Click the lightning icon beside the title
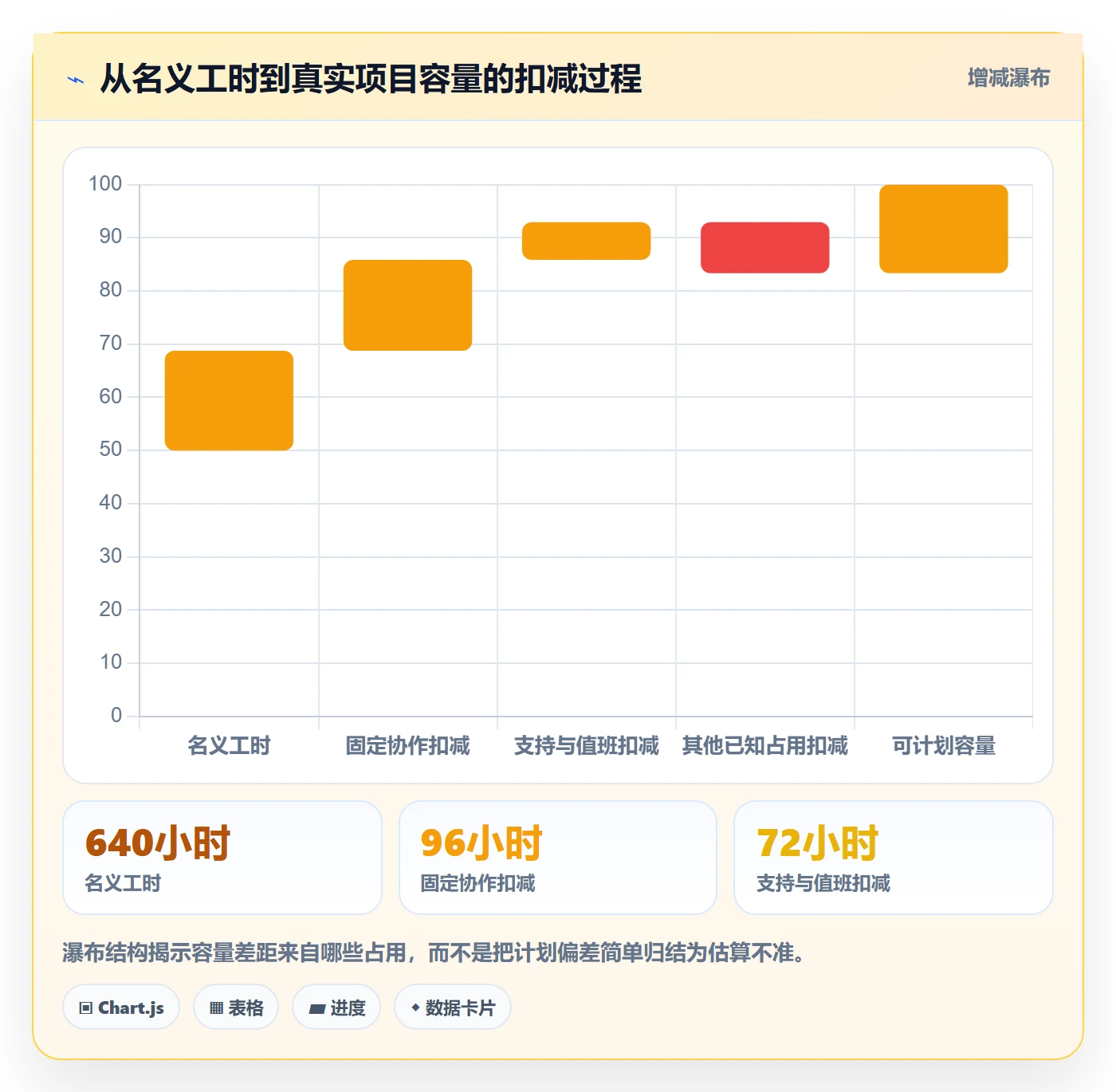This screenshot has height=1092, width=1116. 76,80
